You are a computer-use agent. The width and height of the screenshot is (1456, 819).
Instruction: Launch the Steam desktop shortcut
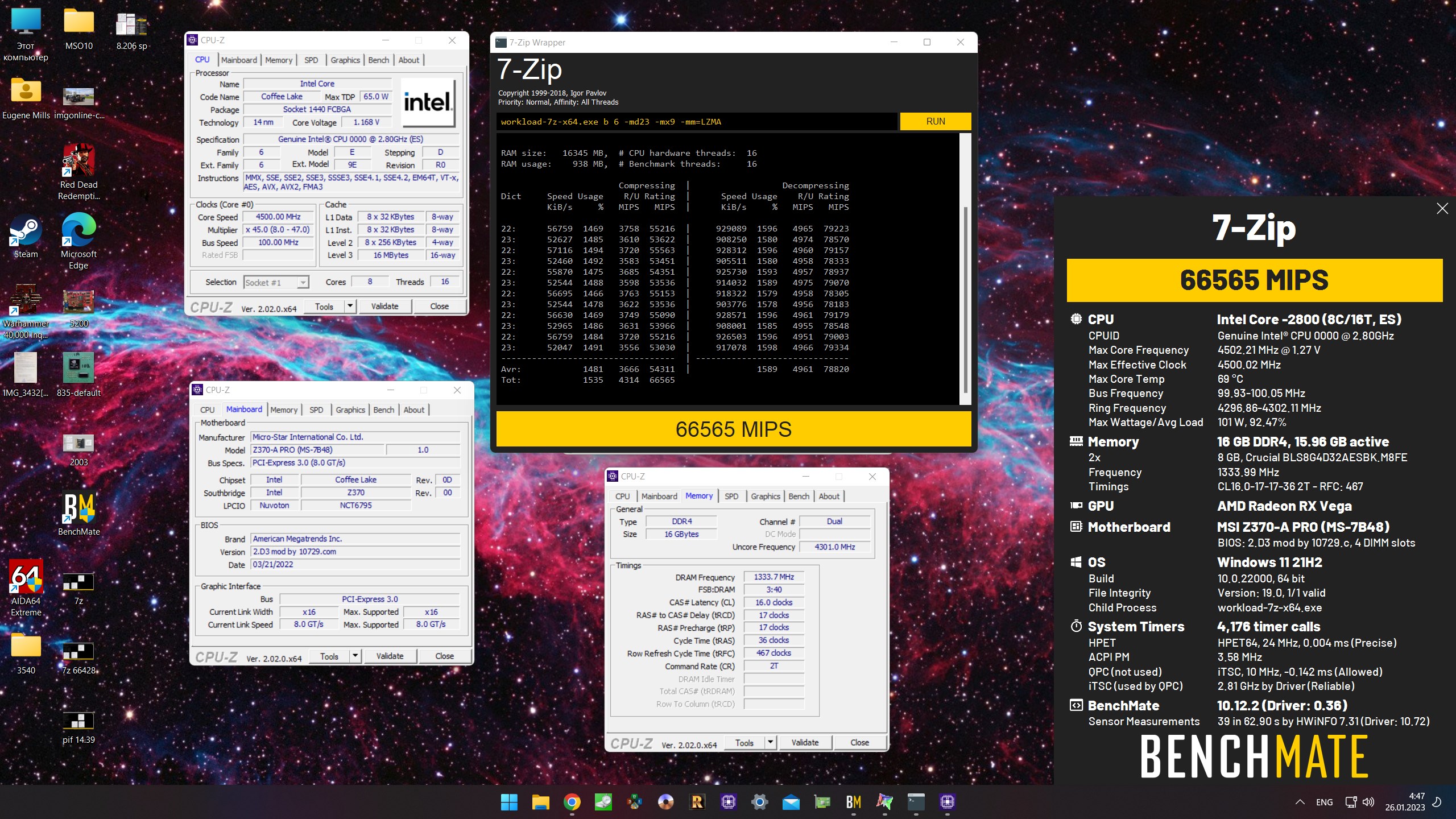pos(26,237)
